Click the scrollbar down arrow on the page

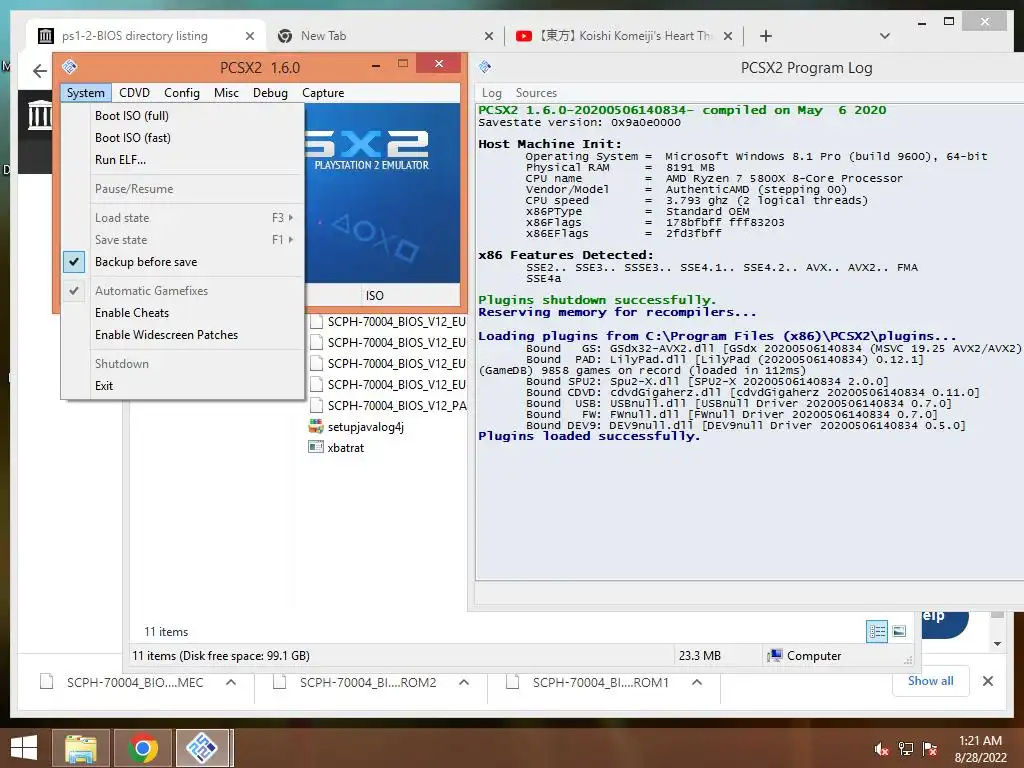(997, 644)
